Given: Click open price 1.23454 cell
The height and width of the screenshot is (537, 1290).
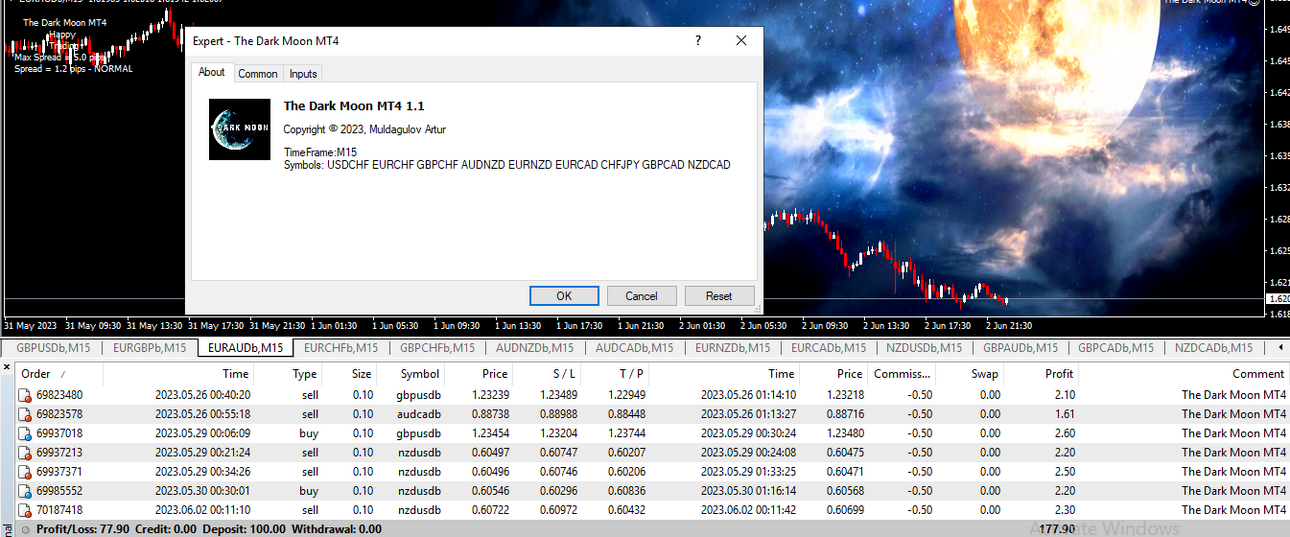Looking at the screenshot, I should point(490,433).
